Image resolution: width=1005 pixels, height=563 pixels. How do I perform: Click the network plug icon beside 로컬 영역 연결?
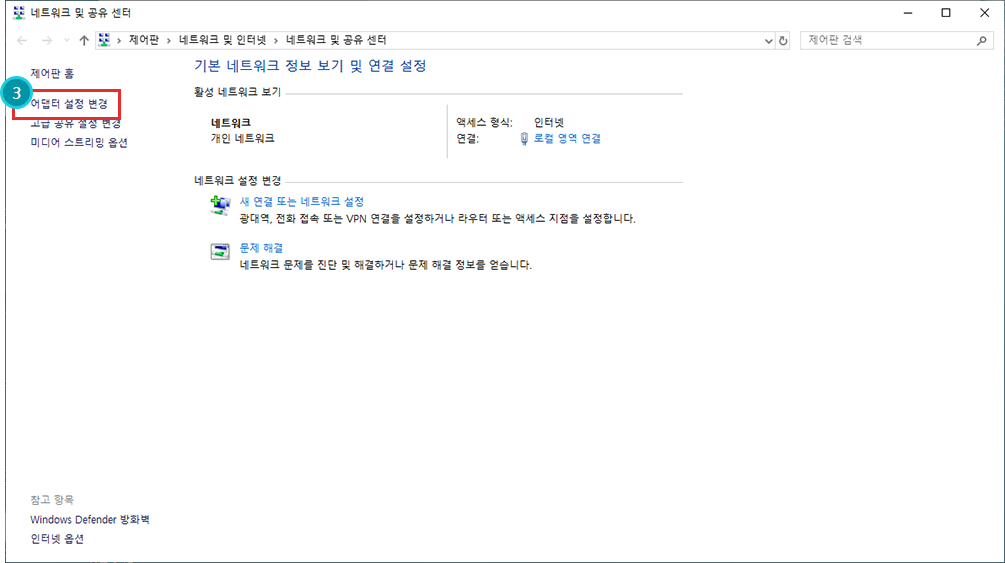click(x=524, y=139)
